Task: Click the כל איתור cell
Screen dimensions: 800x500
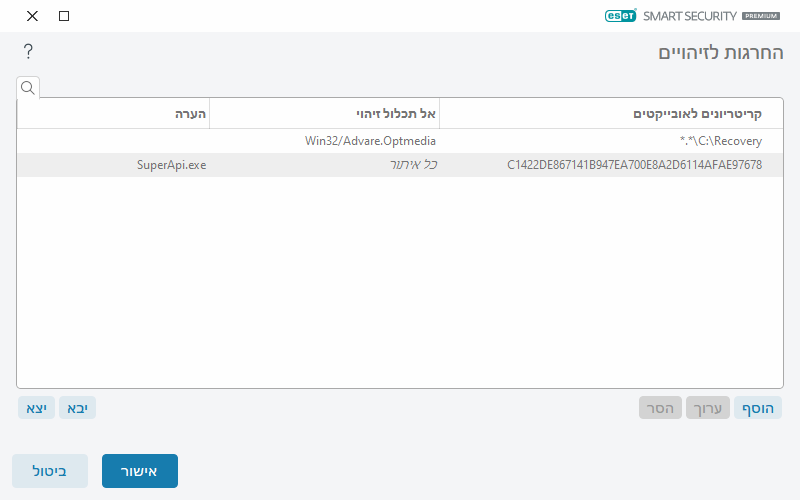Action: click(414, 165)
